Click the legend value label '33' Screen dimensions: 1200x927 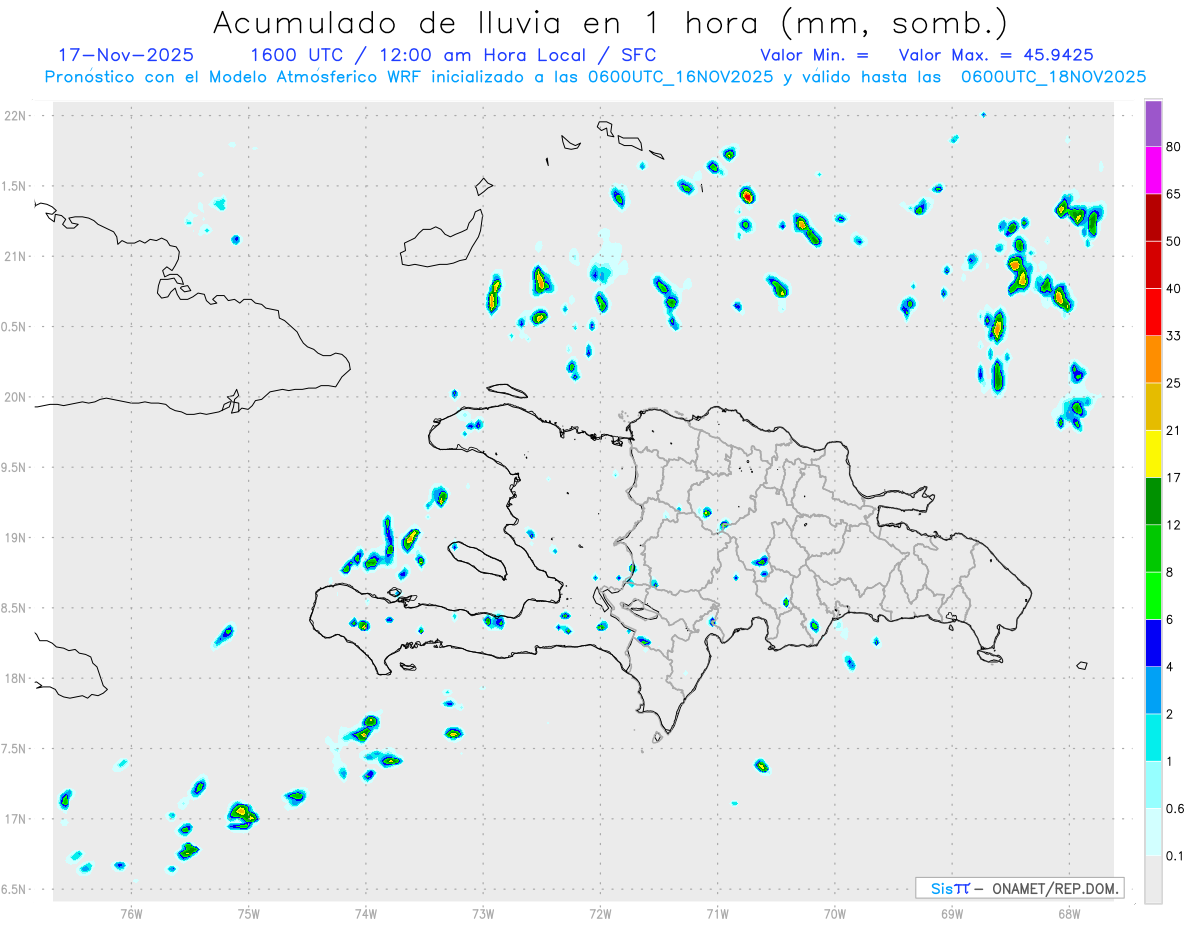tap(1174, 336)
